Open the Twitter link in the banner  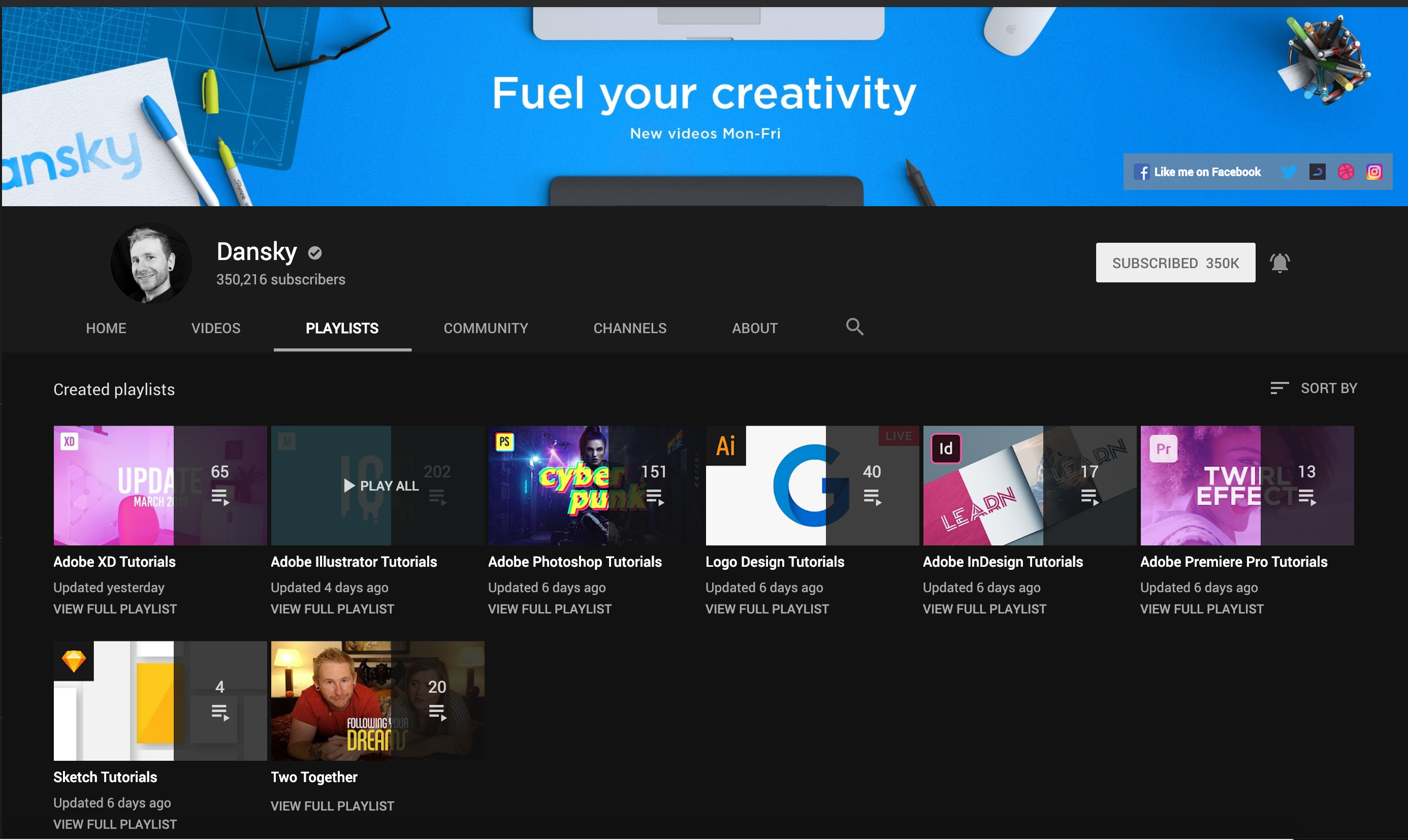point(1289,172)
